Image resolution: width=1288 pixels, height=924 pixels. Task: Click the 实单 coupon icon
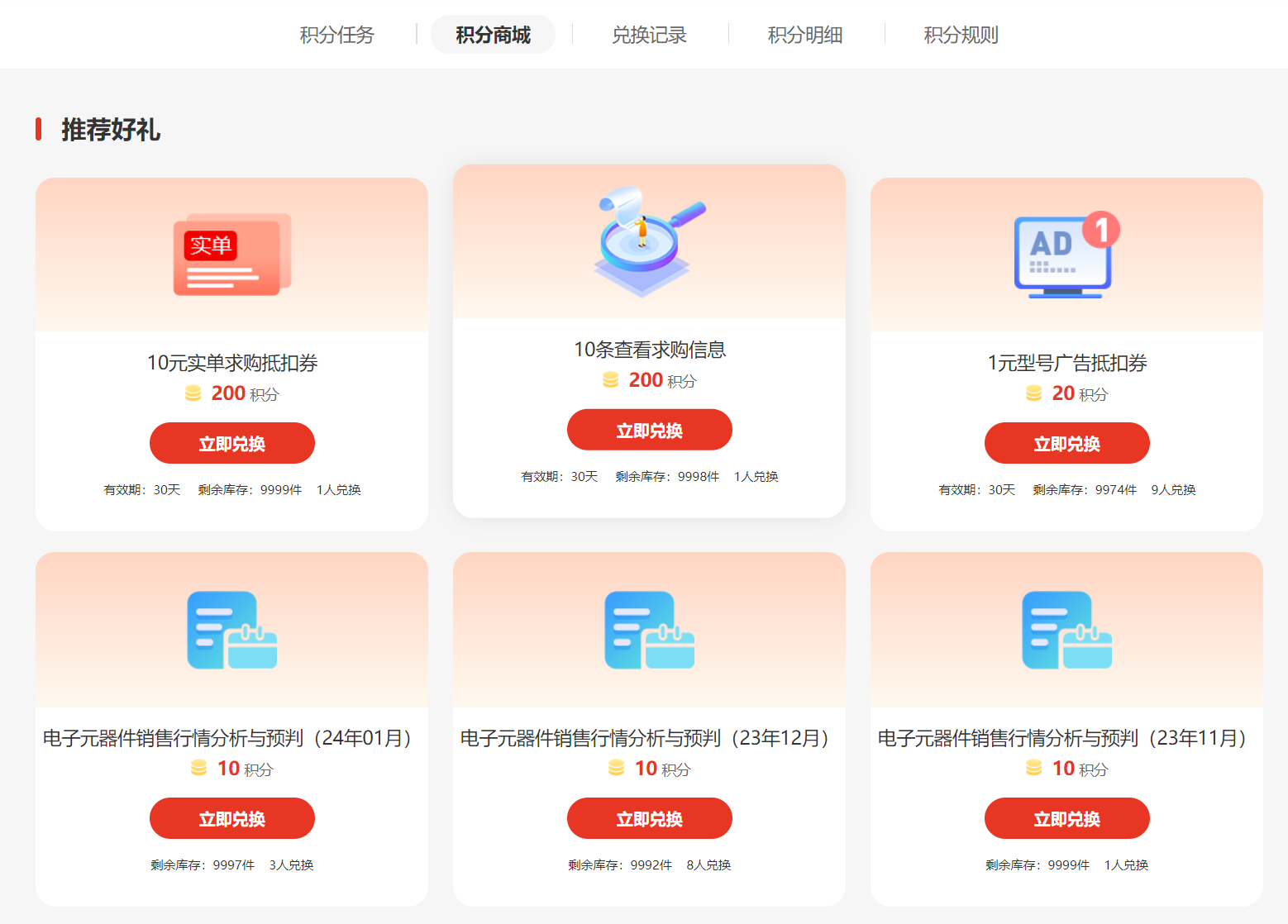click(231, 255)
